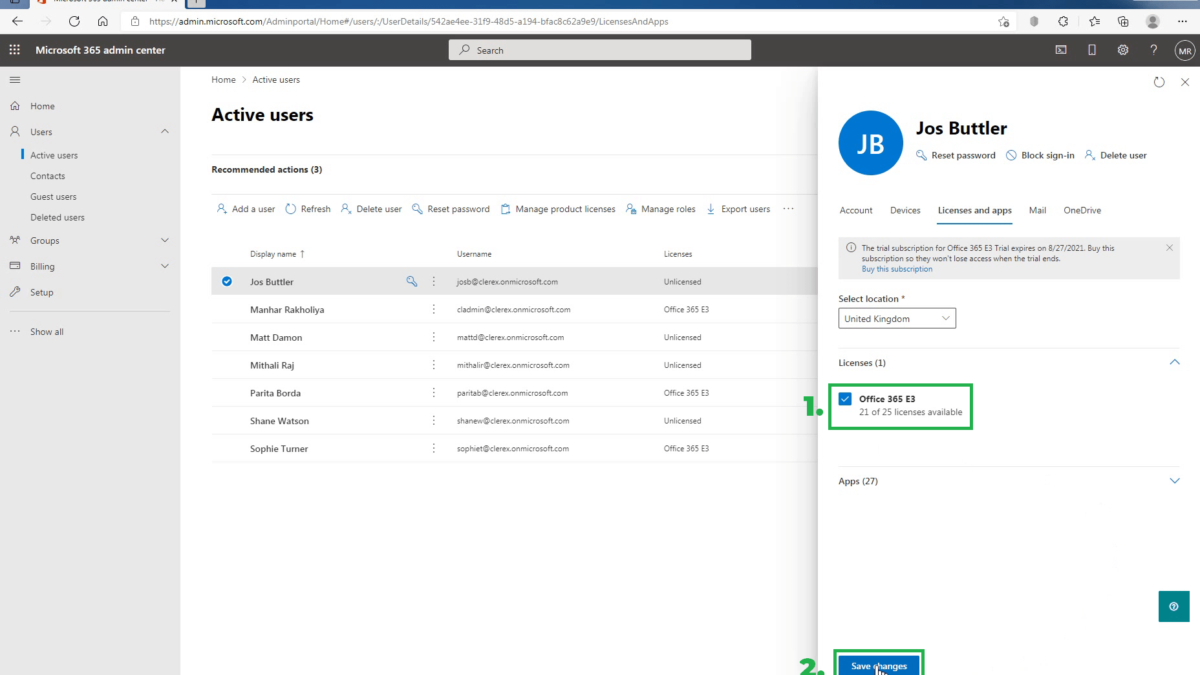This screenshot has width=1200, height=675.
Task: Open browser collections icon
Action: 1123,21
